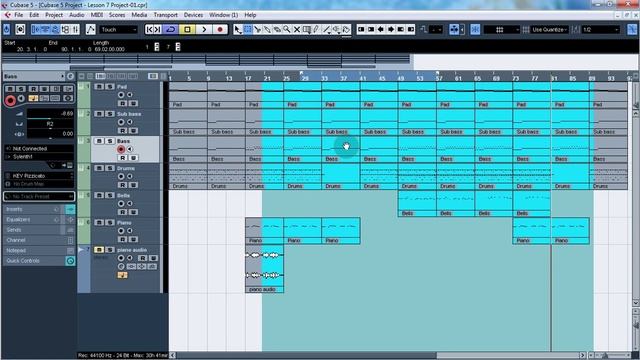
Task: Open the Project menu
Action: pyautogui.click(x=54, y=15)
